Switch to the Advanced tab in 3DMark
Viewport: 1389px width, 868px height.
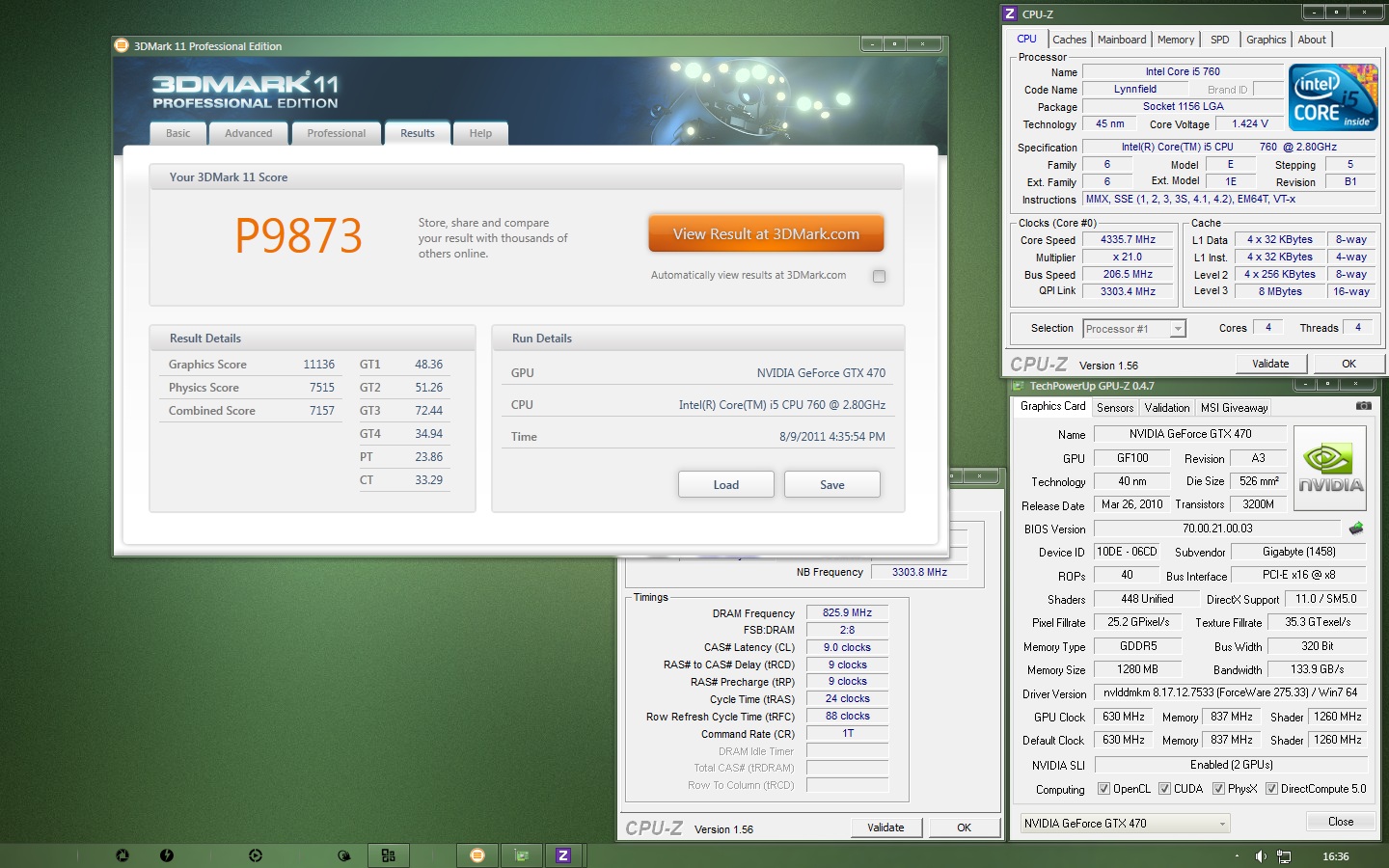[249, 133]
